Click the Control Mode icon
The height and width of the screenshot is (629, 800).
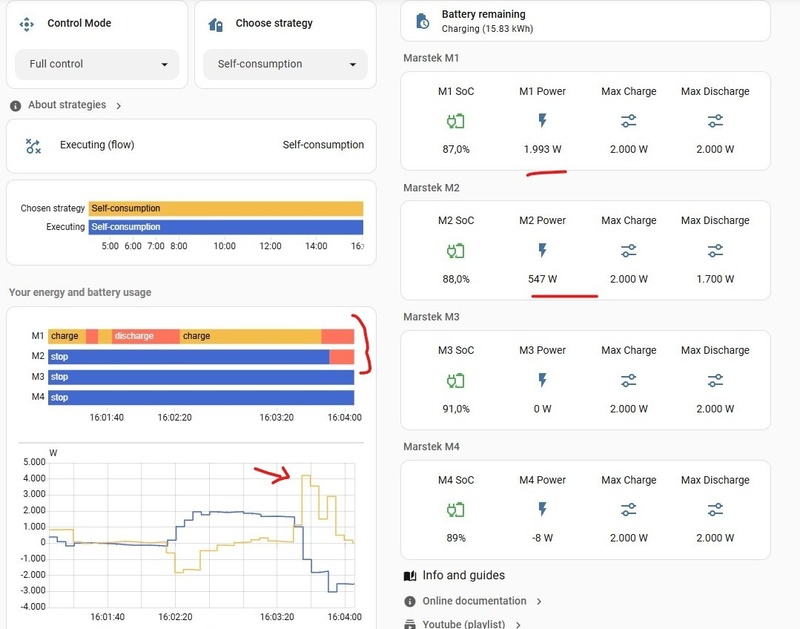pyautogui.click(x=27, y=24)
